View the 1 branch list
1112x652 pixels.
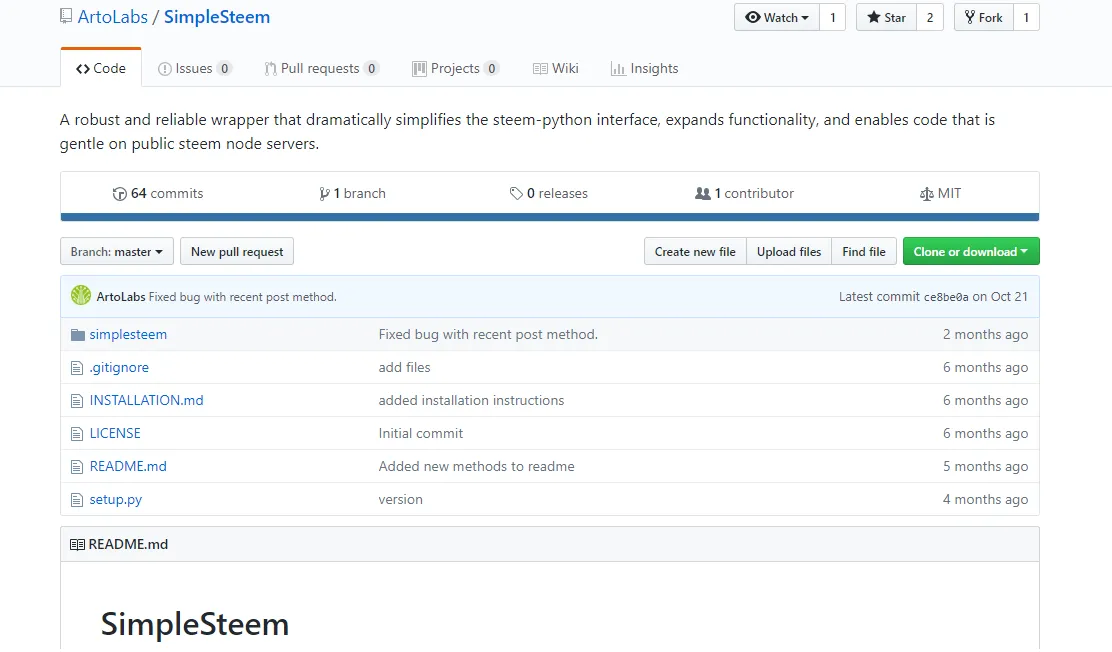click(x=352, y=193)
